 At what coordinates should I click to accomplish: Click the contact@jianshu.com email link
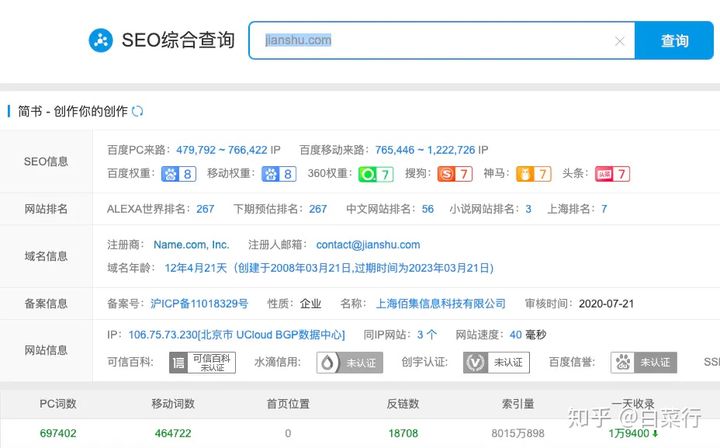click(x=368, y=245)
